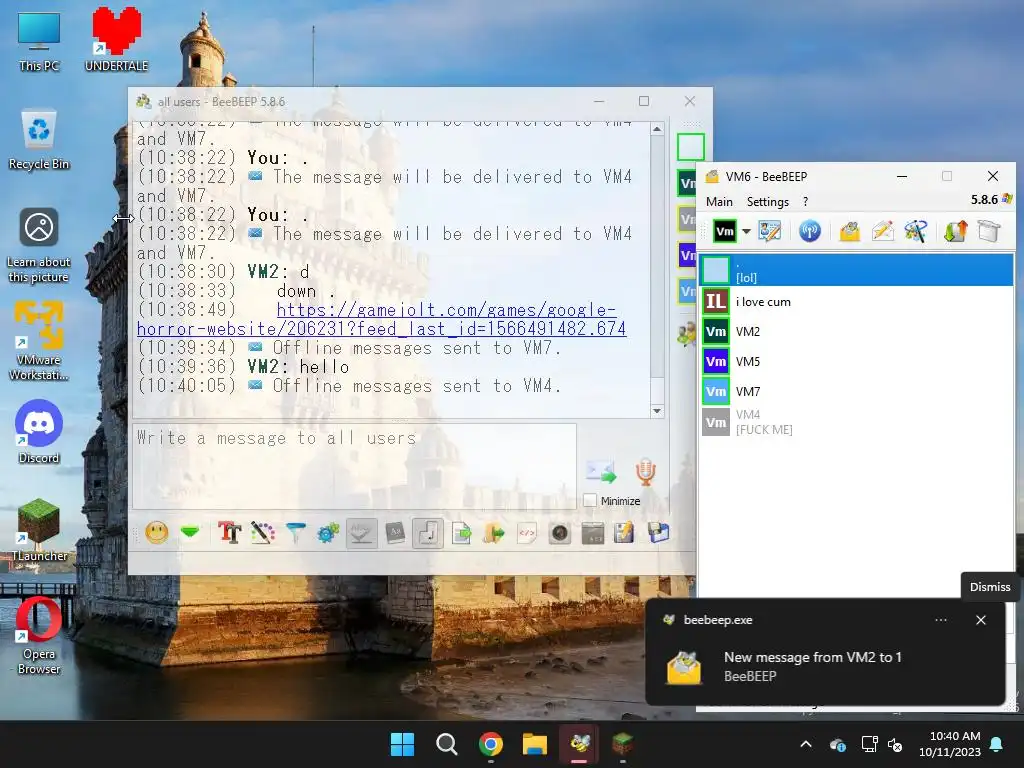Focus the 'Write a message to all users' box

click(x=355, y=466)
